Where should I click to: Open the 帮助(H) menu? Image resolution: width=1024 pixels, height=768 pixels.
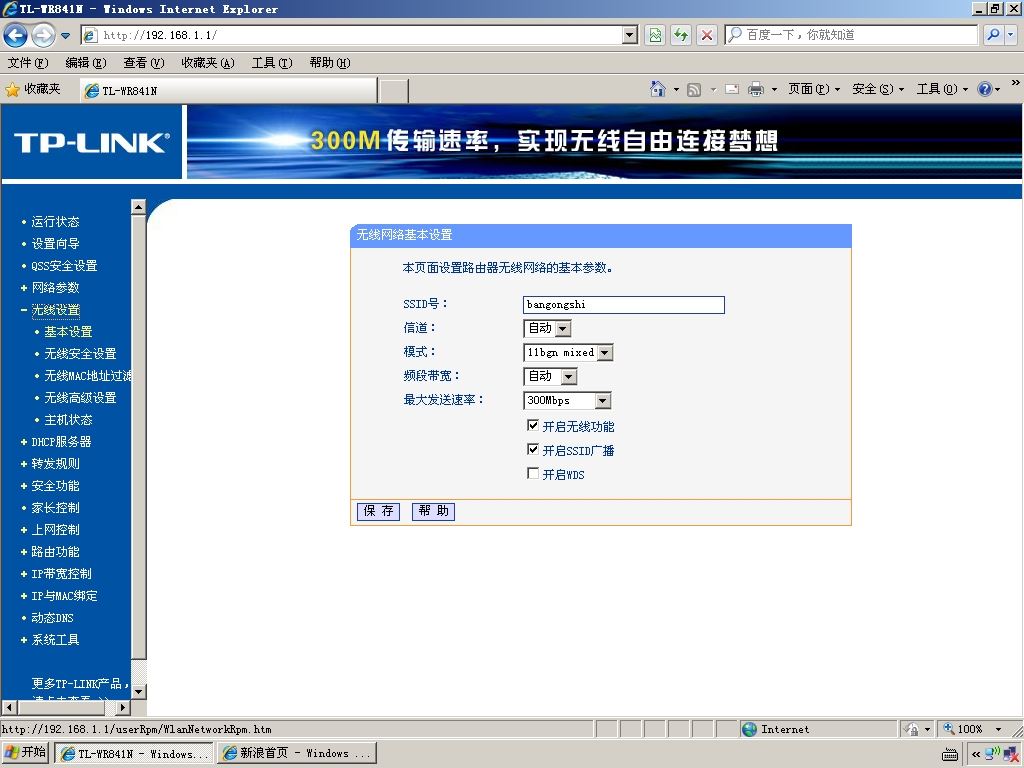click(330, 63)
